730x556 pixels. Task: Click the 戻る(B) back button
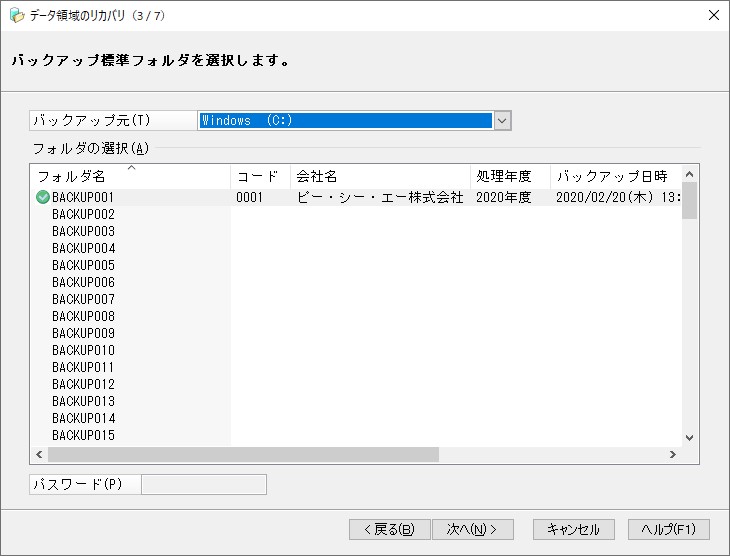coord(390,529)
